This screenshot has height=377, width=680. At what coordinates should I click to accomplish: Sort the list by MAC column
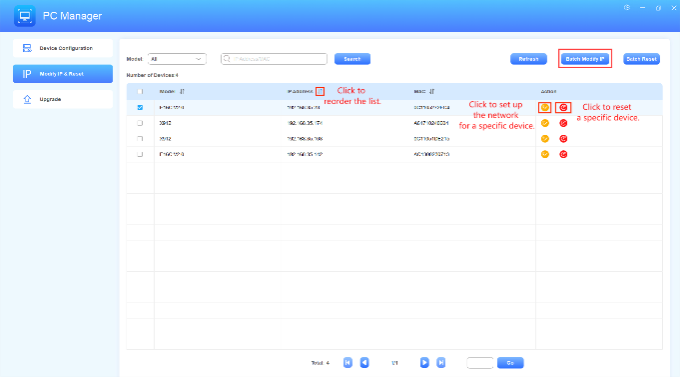pyautogui.click(x=432, y=92)
